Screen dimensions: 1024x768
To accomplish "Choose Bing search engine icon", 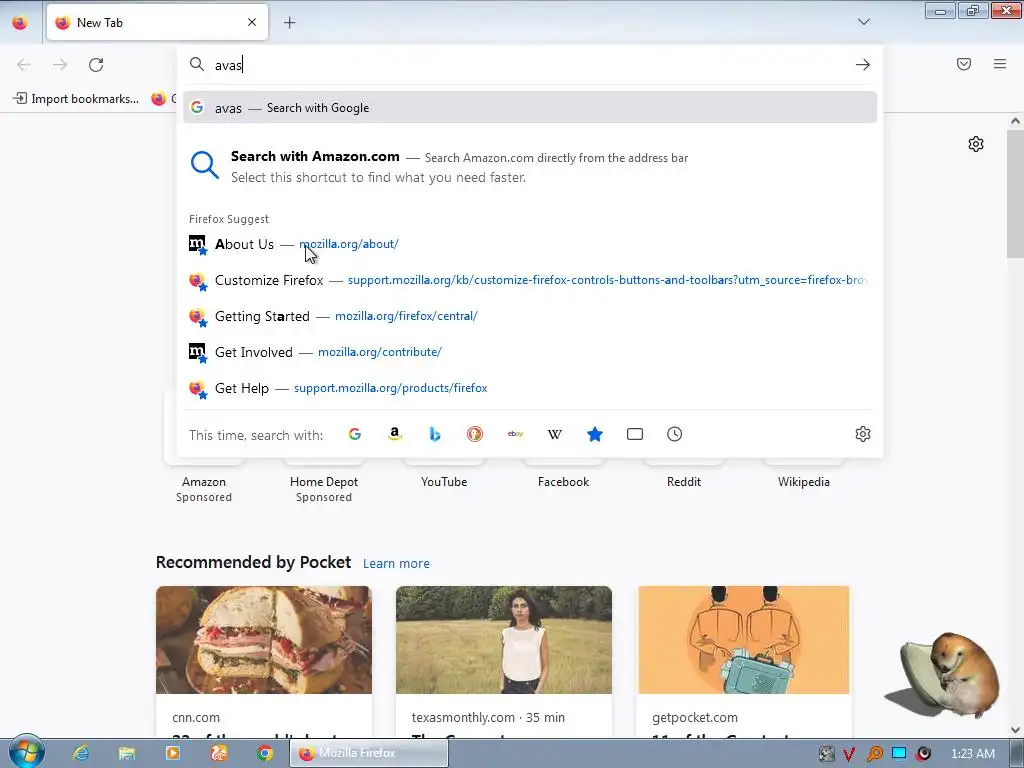I will pos(435,434).
